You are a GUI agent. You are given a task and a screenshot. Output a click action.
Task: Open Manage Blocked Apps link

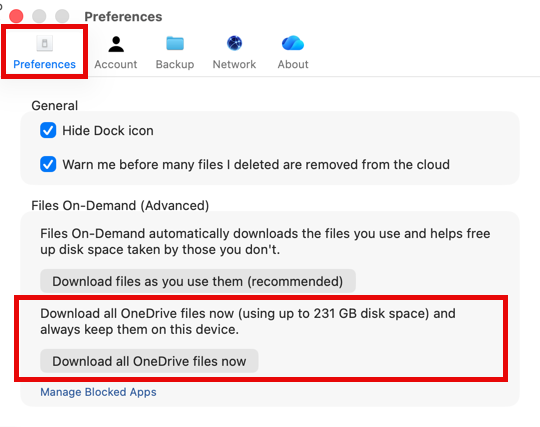[x=98, y=392]
